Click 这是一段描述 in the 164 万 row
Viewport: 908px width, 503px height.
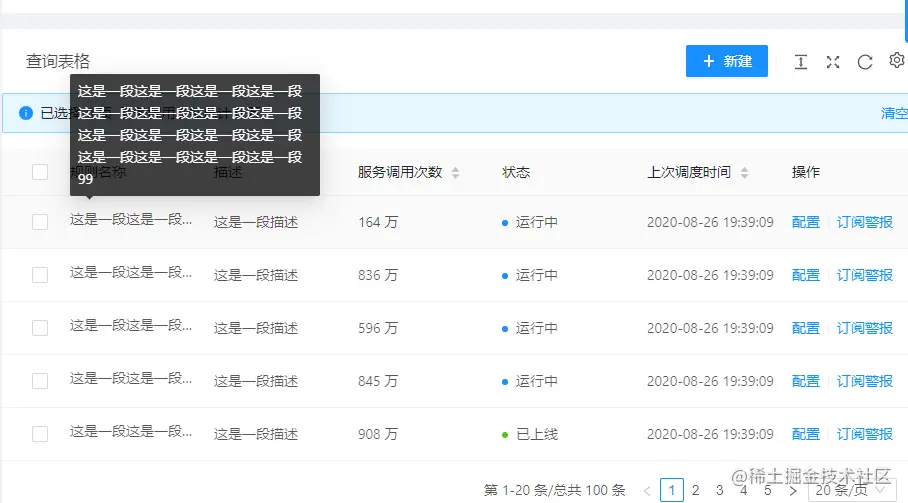click(x=256, y=222)
